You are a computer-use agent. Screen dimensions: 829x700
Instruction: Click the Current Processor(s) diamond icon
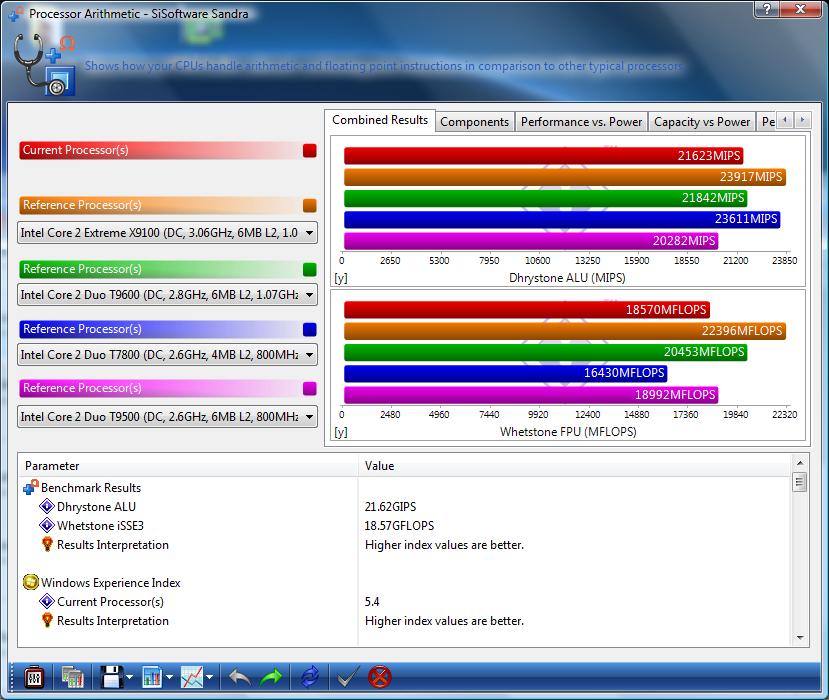coord(47,601)
